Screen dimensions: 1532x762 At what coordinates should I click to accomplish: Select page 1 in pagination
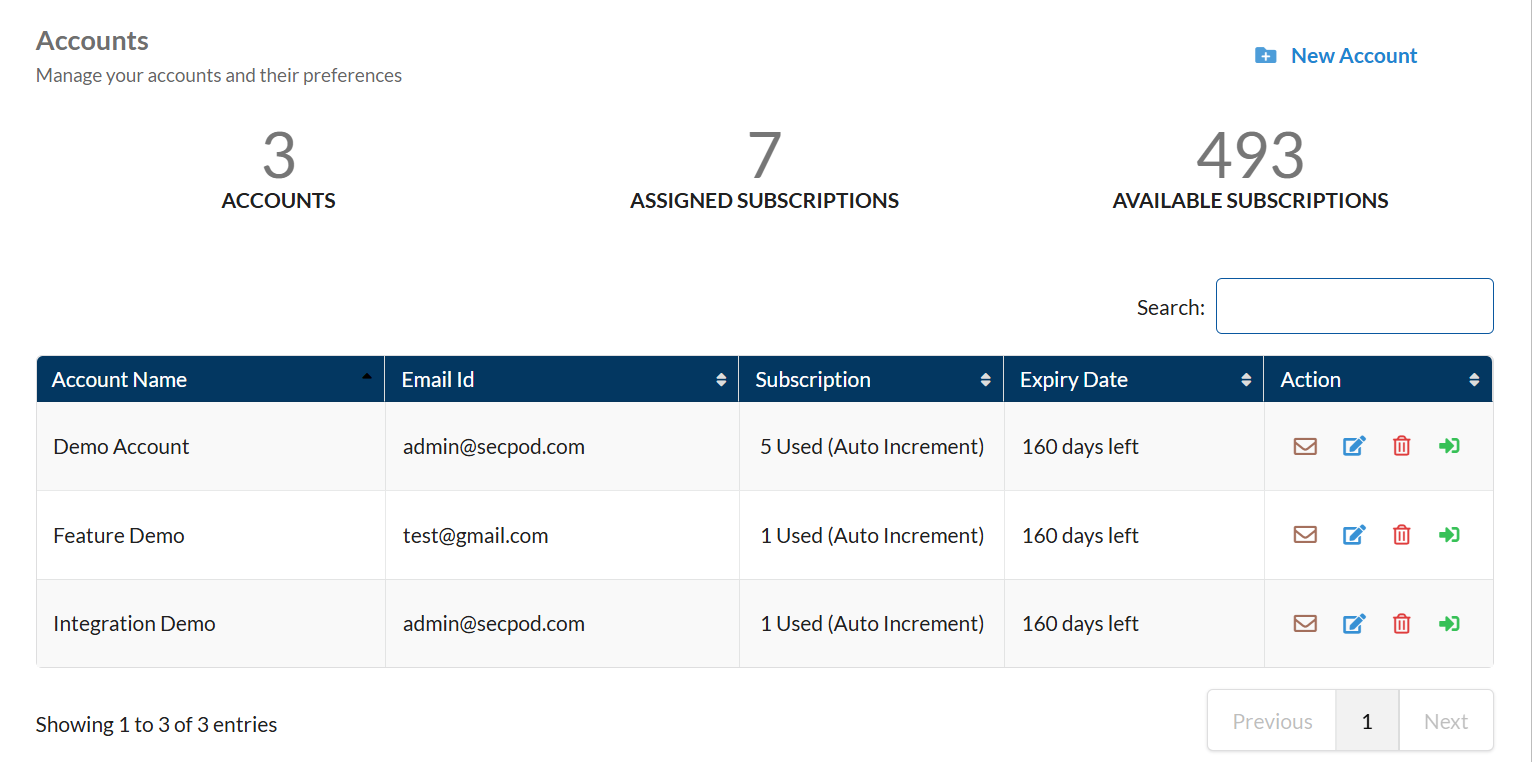tap(1367, 721)
